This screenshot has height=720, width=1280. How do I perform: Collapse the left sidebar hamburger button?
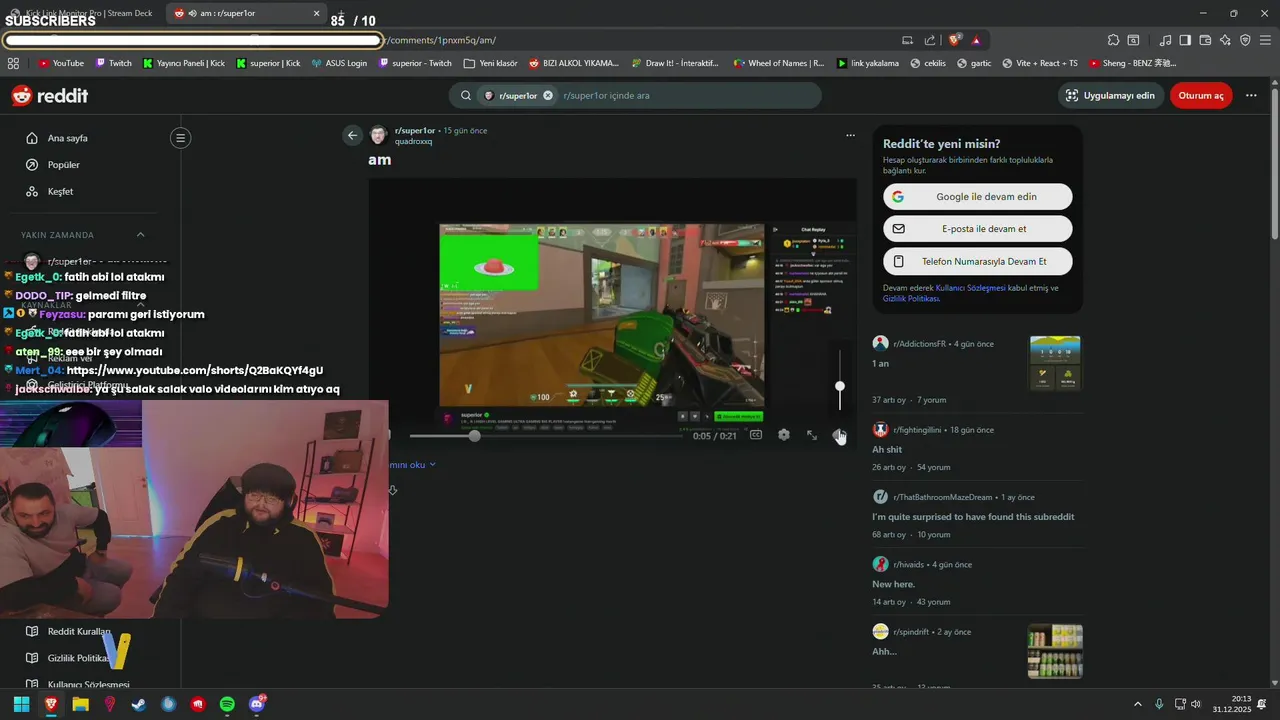pyautogui.click(x=180, y=138)
